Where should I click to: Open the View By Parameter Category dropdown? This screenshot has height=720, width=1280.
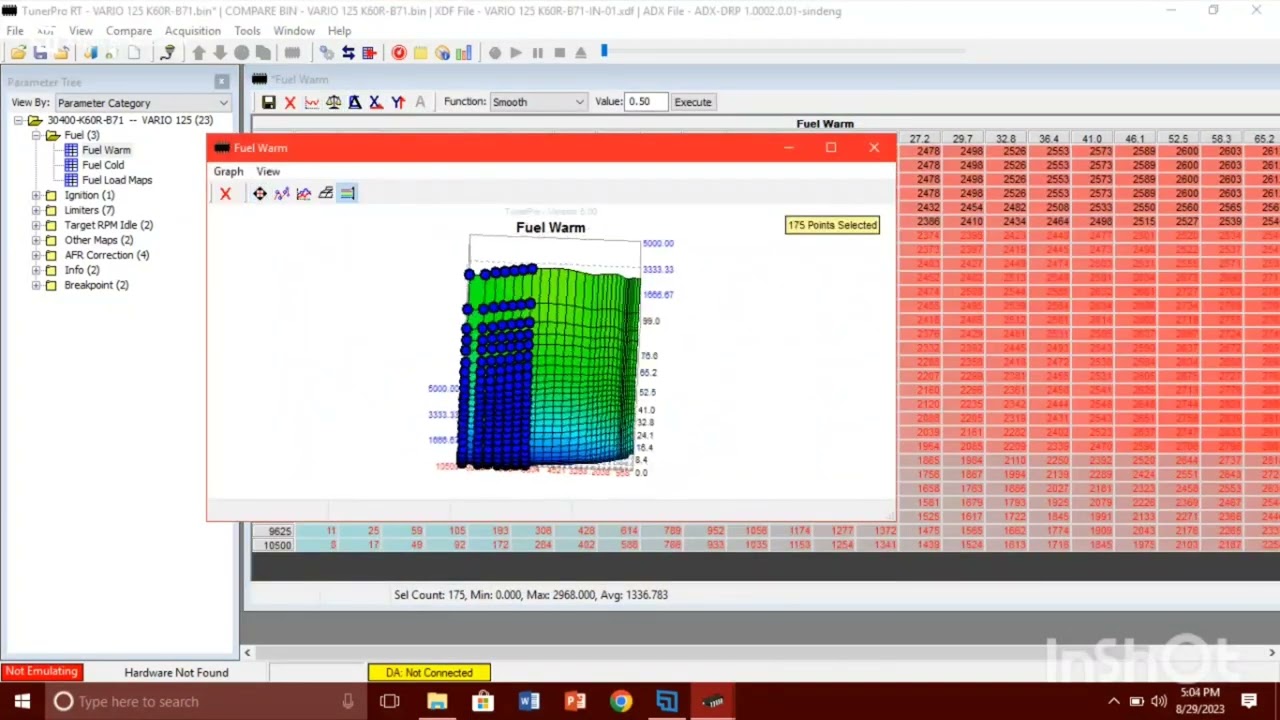[143, 103]
